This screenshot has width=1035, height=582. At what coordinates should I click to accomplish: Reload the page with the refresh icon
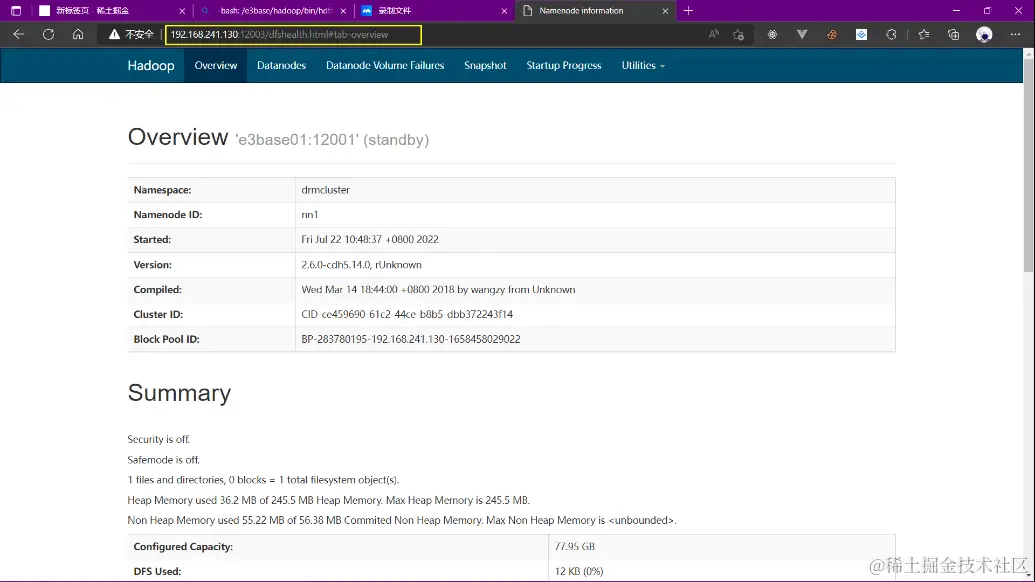click(48, 34)
